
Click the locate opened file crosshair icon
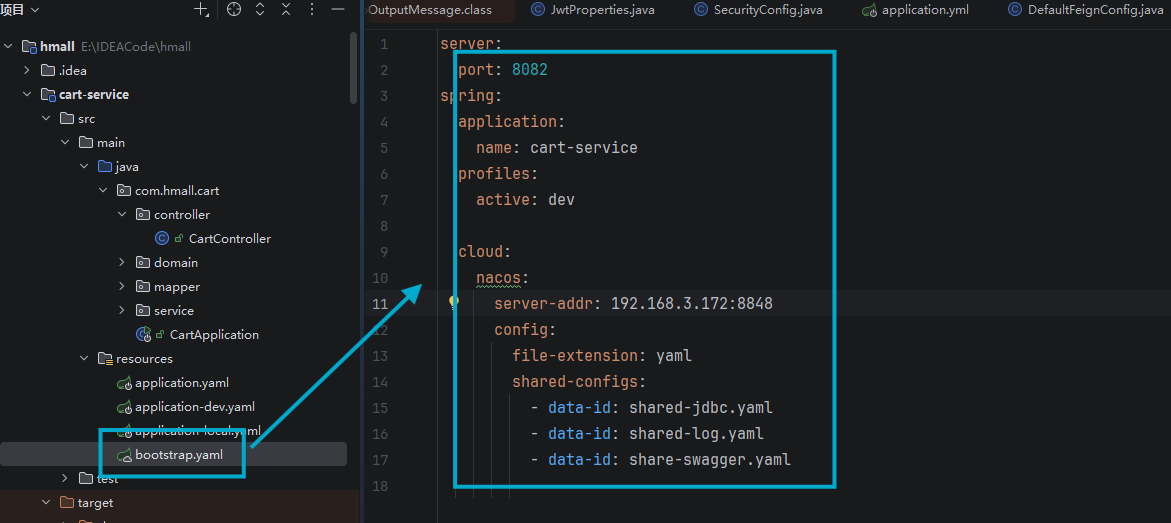coord(234,10)
